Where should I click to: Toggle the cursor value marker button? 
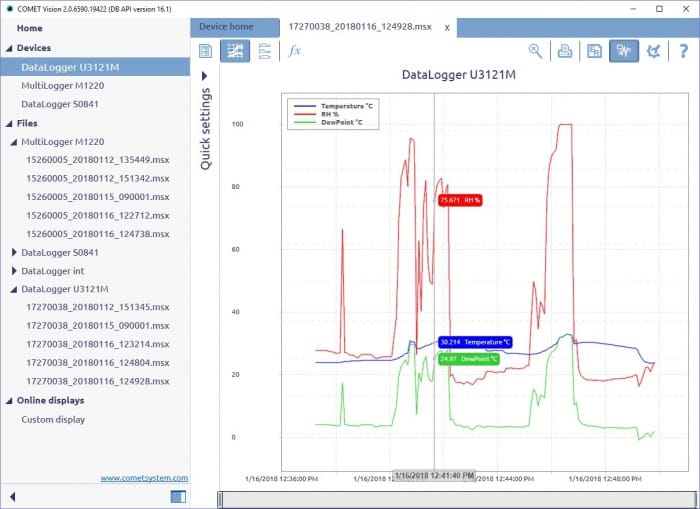[x=624, y=51]
